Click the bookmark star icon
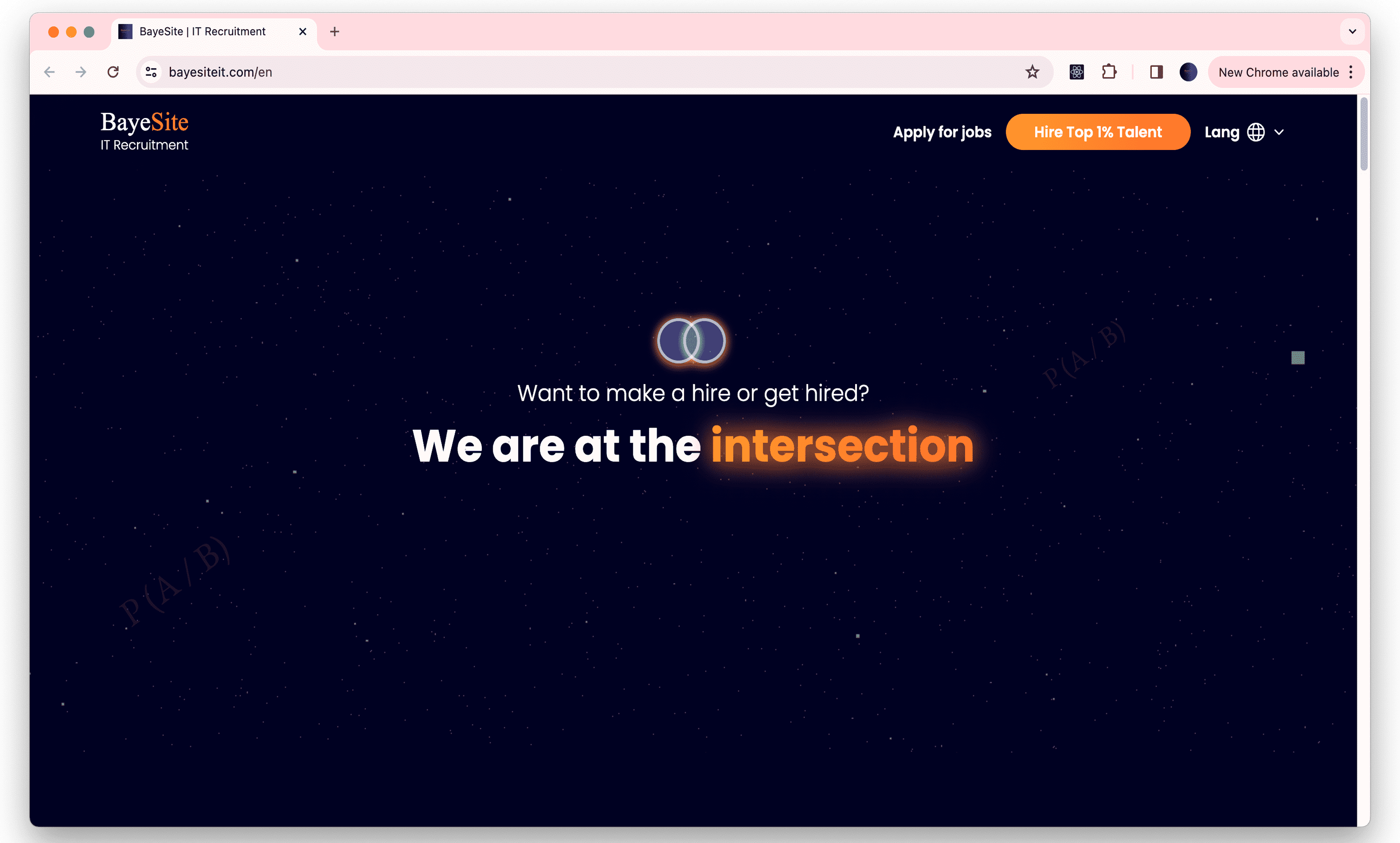Screen dimensions: 1400x843 pos(1033,71)
